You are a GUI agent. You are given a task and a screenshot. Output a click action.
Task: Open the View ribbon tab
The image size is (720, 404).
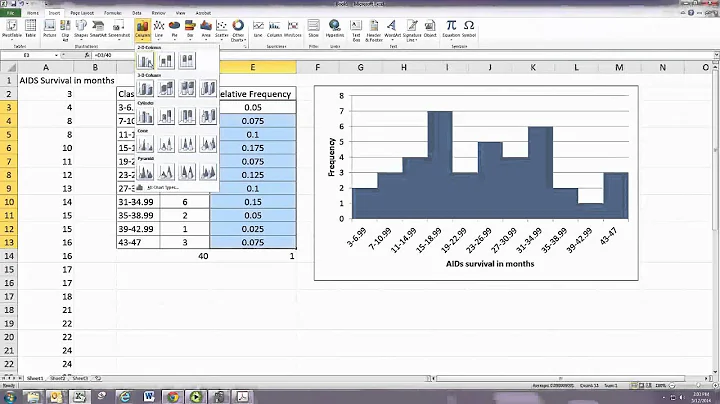coord(181,13)
